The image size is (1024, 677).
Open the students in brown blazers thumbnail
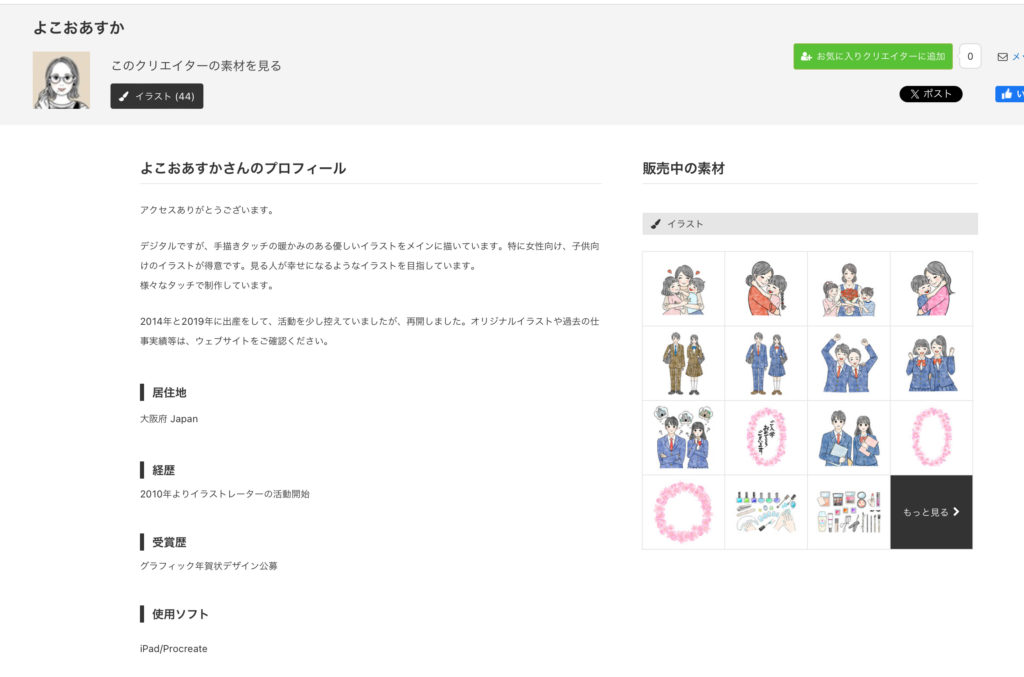683,363
